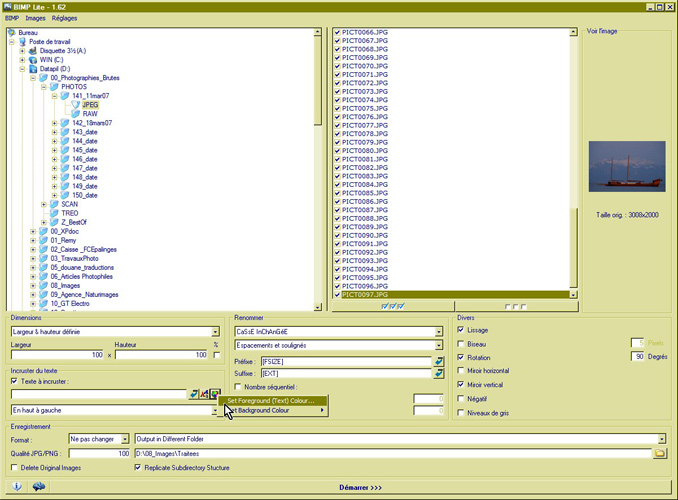Click the text colour picker icon

215,394
